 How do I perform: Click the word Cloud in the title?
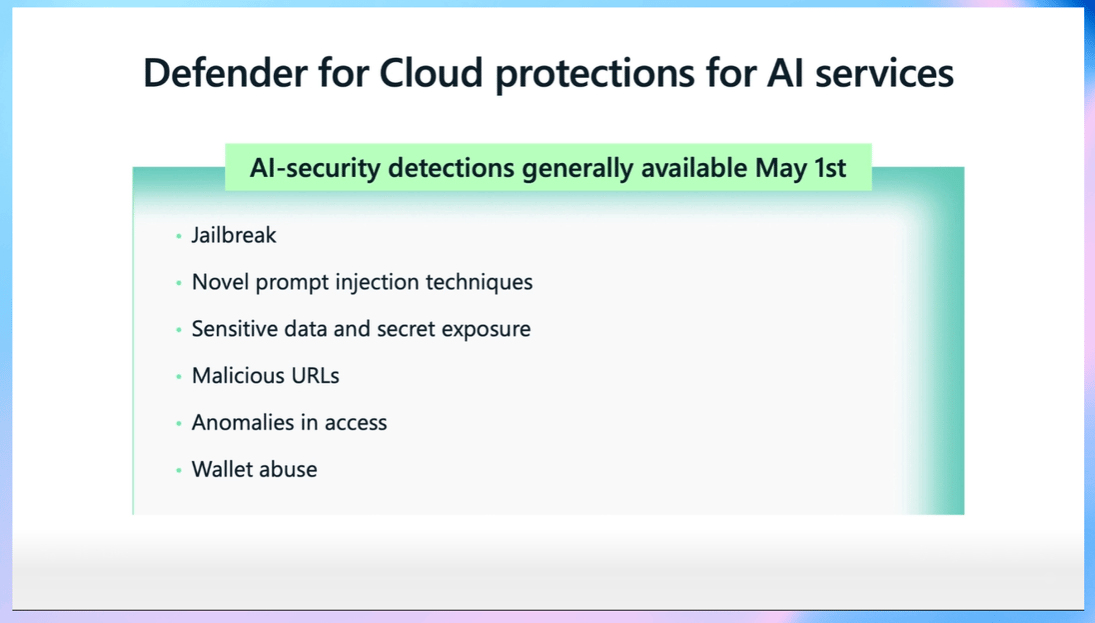point(431,73)
